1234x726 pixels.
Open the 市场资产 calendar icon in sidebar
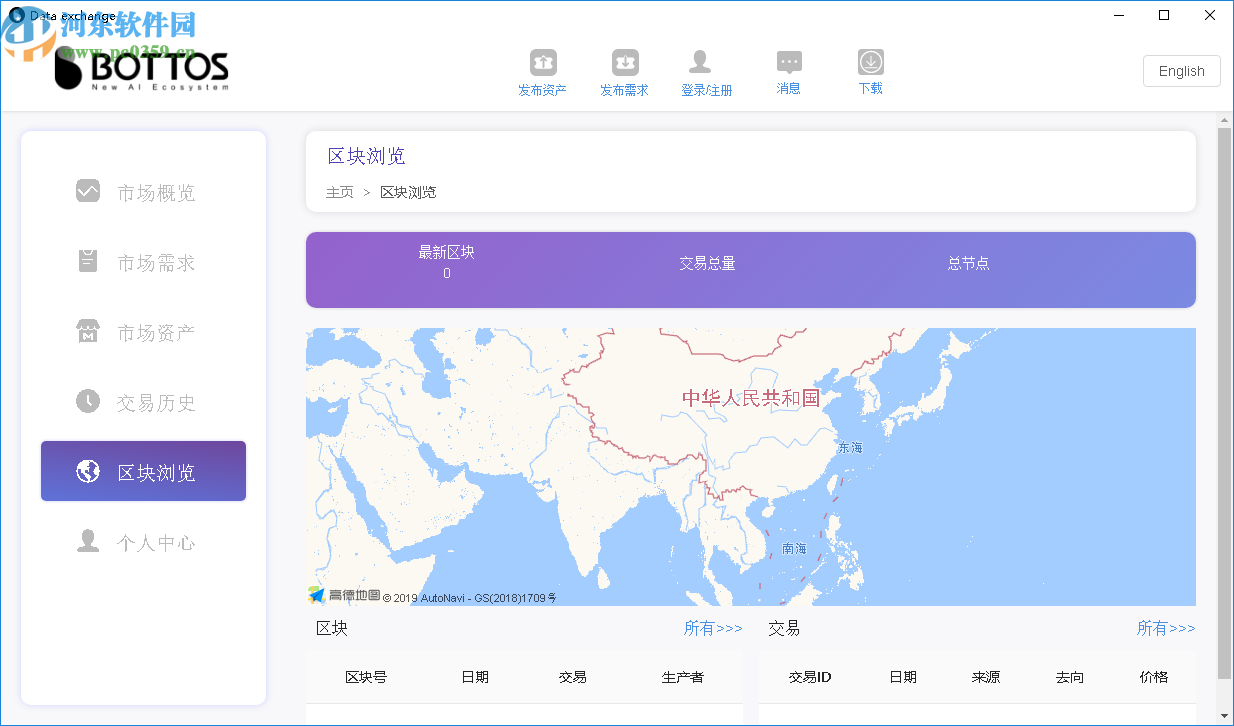[87, 331]
